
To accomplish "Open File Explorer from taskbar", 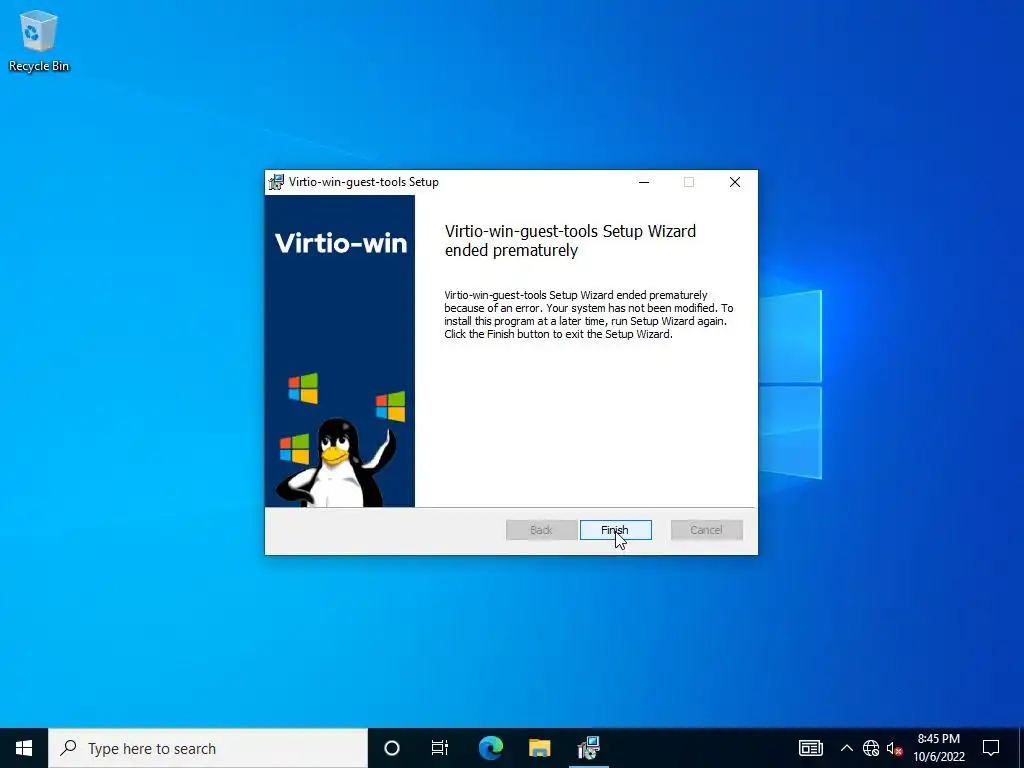I will [539, 748].
